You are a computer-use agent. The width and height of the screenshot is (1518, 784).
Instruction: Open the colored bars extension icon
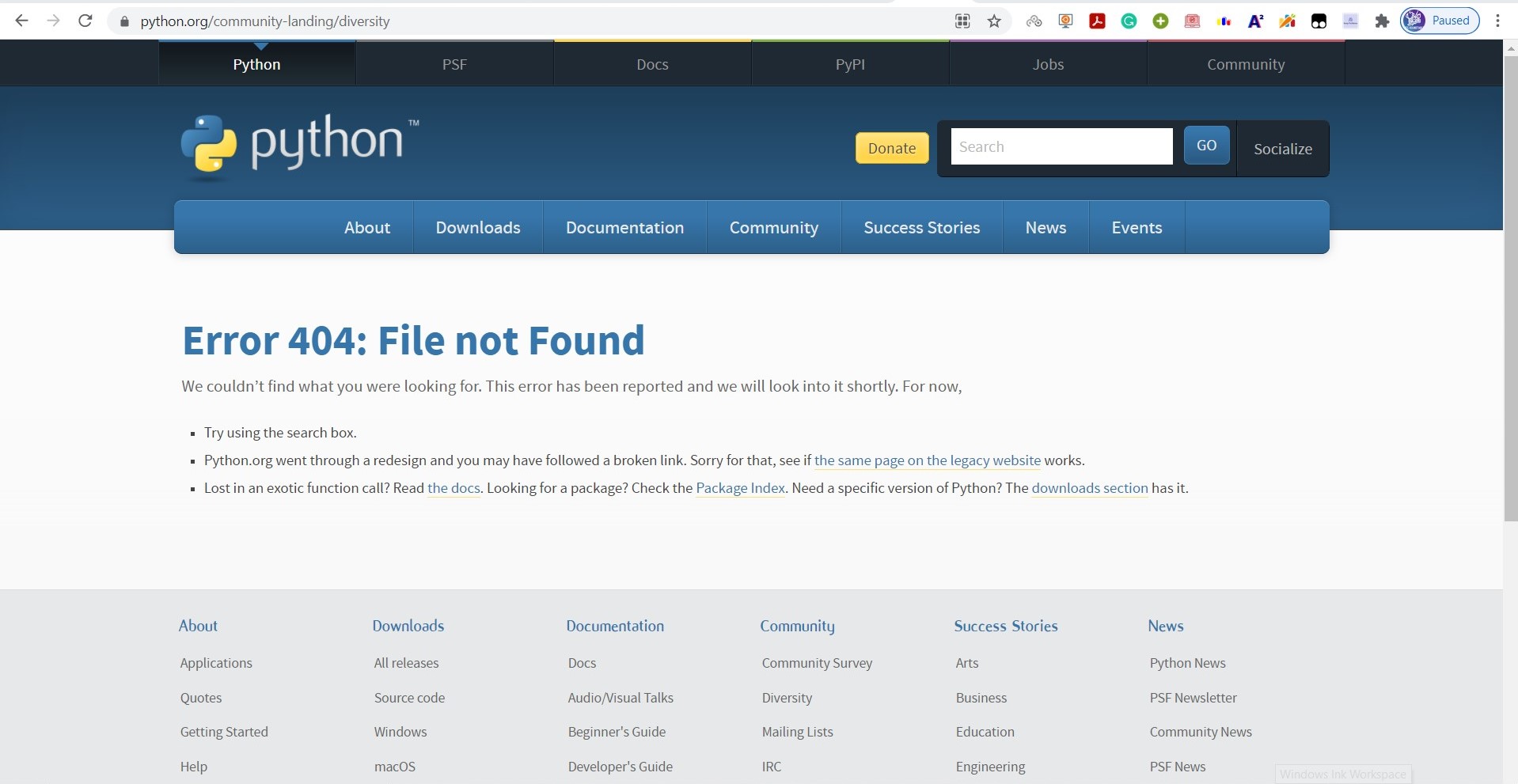point(1224,21)
